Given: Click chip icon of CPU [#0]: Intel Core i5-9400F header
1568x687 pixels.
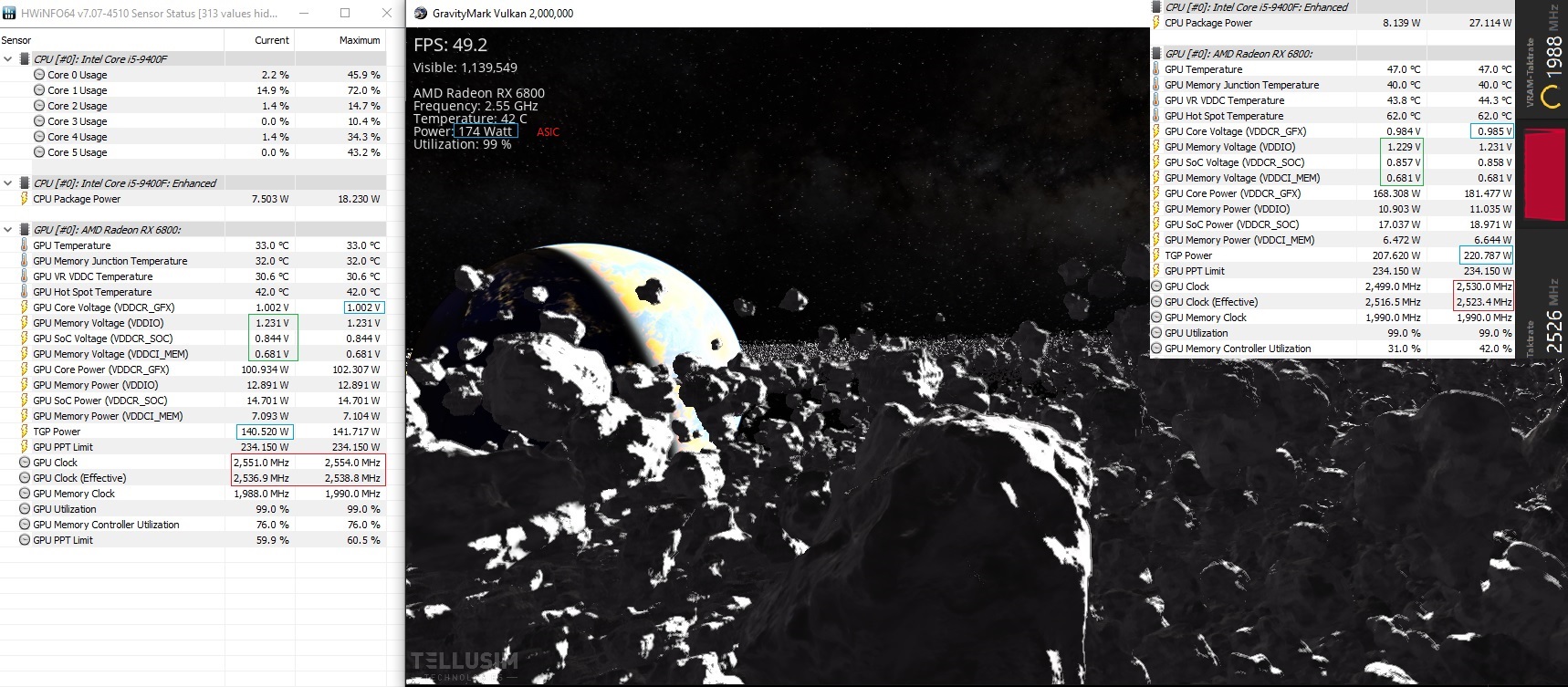Looking at the screenshot, I should tap(25, 59).
